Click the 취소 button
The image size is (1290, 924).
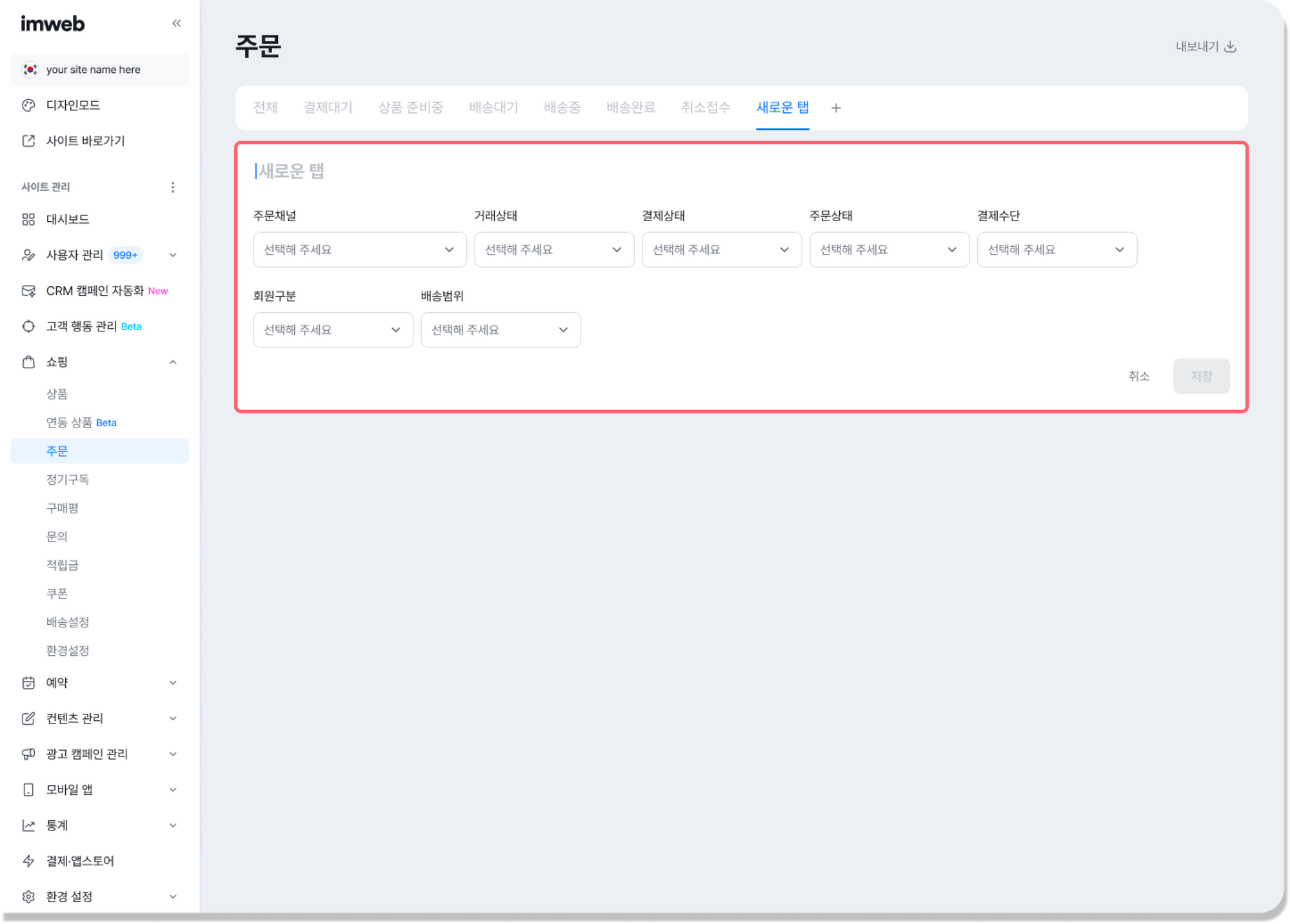click(1138, 376)
